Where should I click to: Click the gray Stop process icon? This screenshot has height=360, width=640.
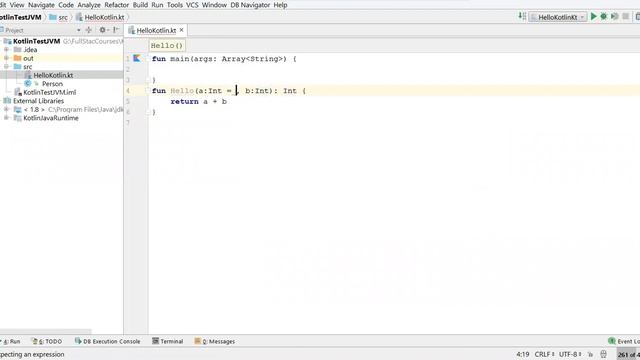(x=625, y=16)
